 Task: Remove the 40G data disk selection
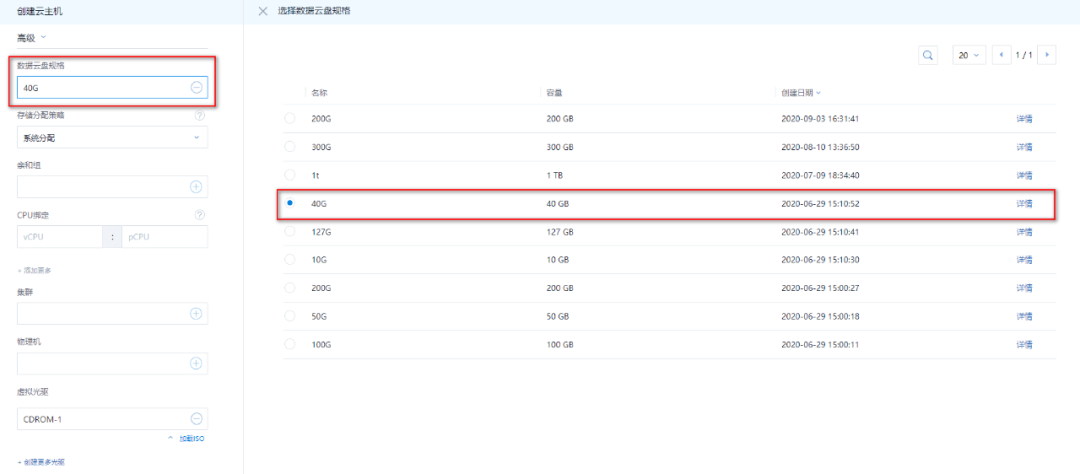coord(196,88)
